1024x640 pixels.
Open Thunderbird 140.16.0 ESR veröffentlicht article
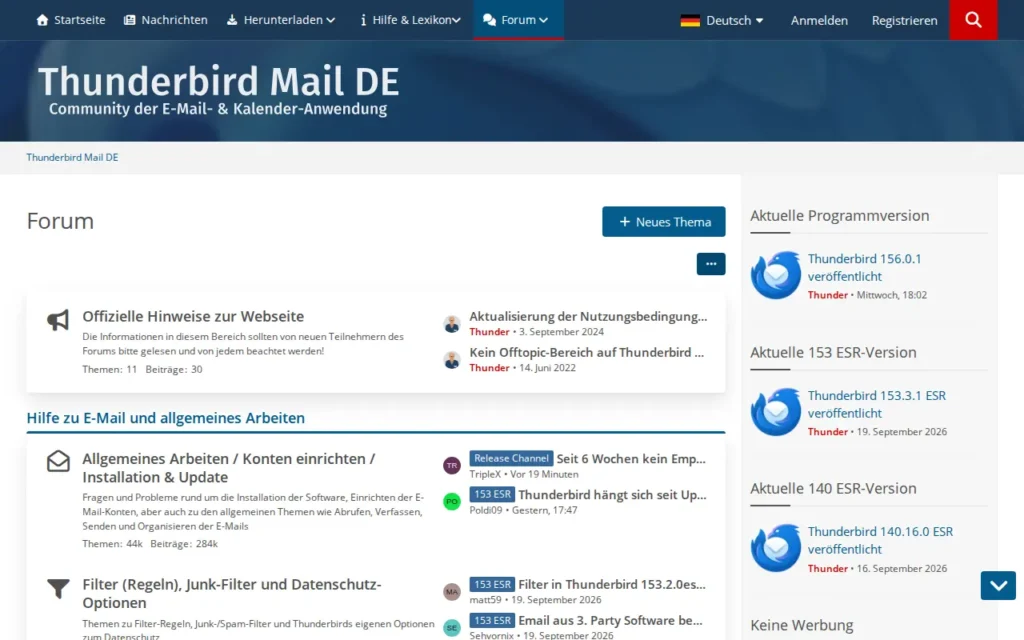(880, 540)
